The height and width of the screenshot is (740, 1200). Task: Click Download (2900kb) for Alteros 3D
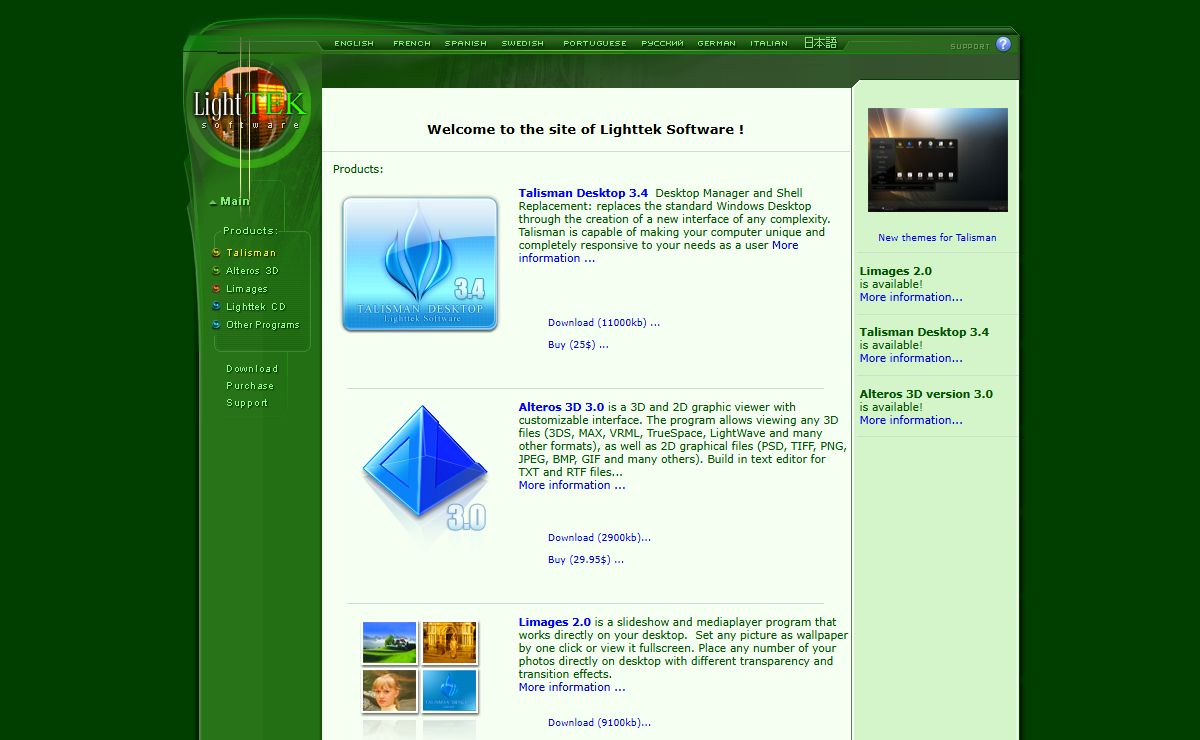[x=599, y=538]
